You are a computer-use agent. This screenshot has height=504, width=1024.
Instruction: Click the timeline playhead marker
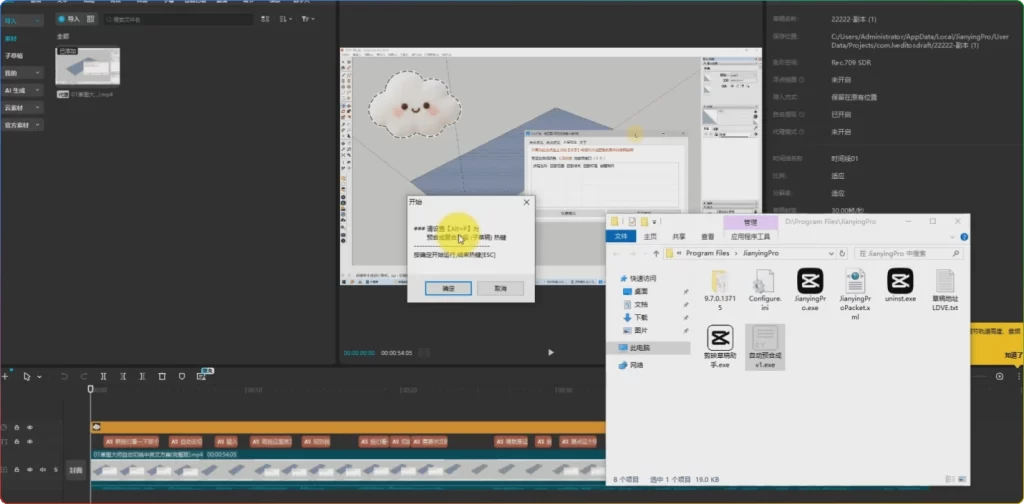(90, 389)
